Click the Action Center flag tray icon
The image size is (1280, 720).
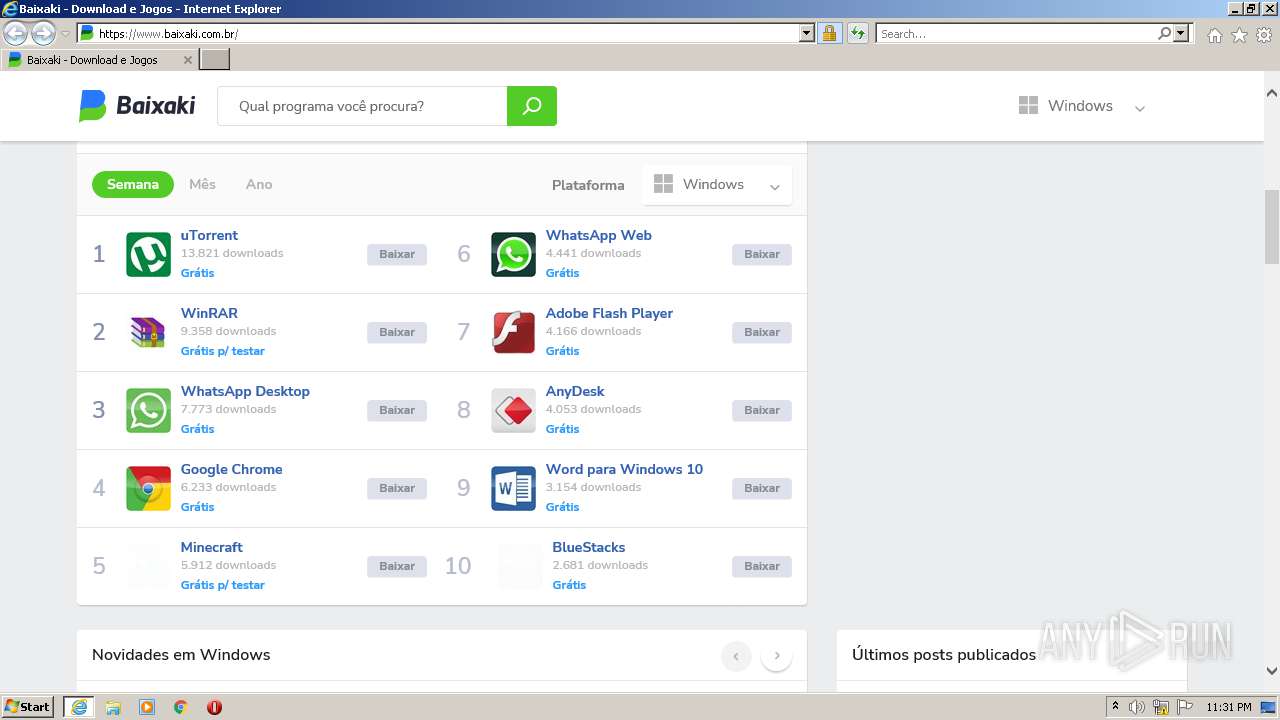tap(1185, 707)
